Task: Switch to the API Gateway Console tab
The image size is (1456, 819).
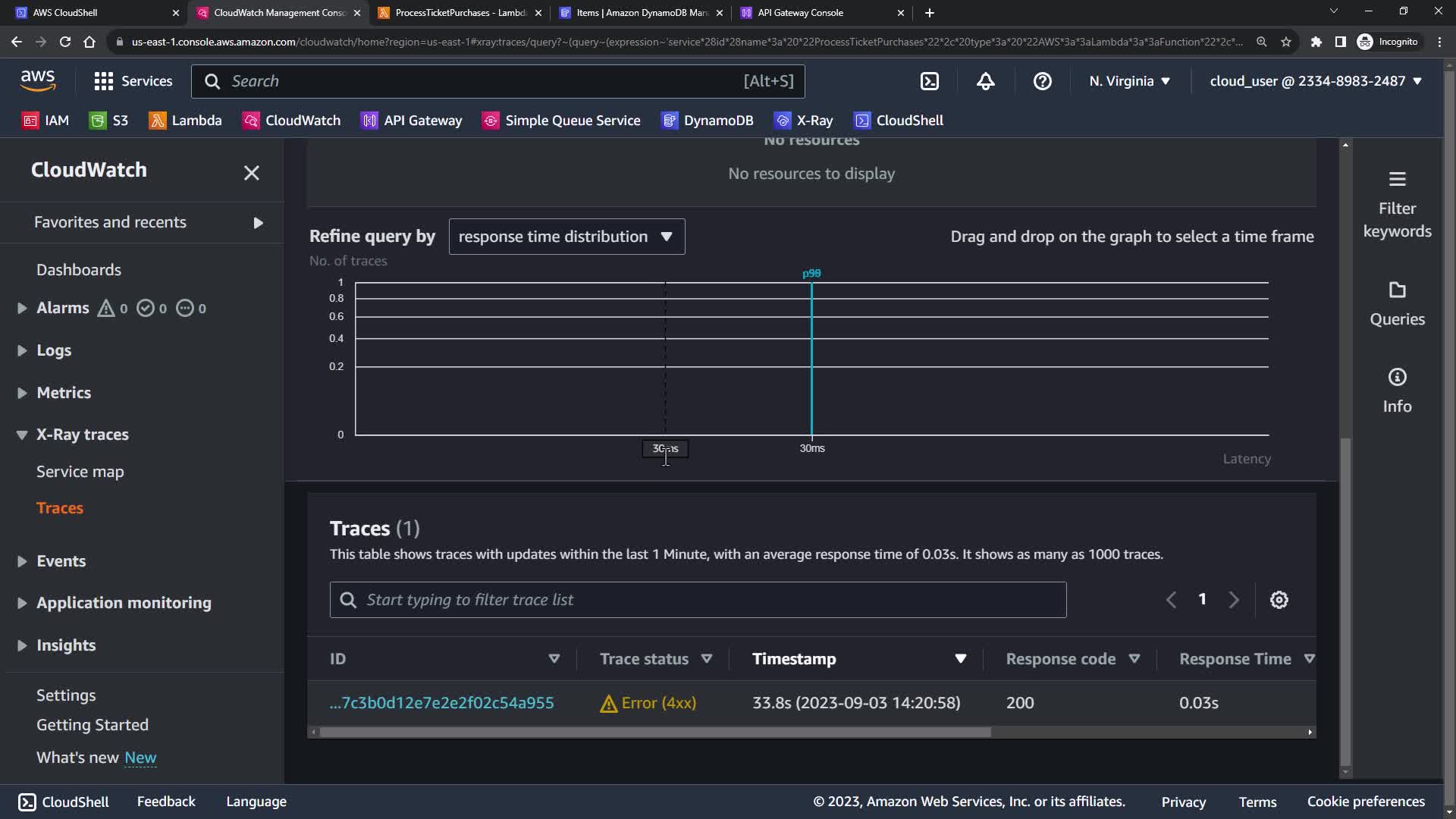Action: click(800, 13)
